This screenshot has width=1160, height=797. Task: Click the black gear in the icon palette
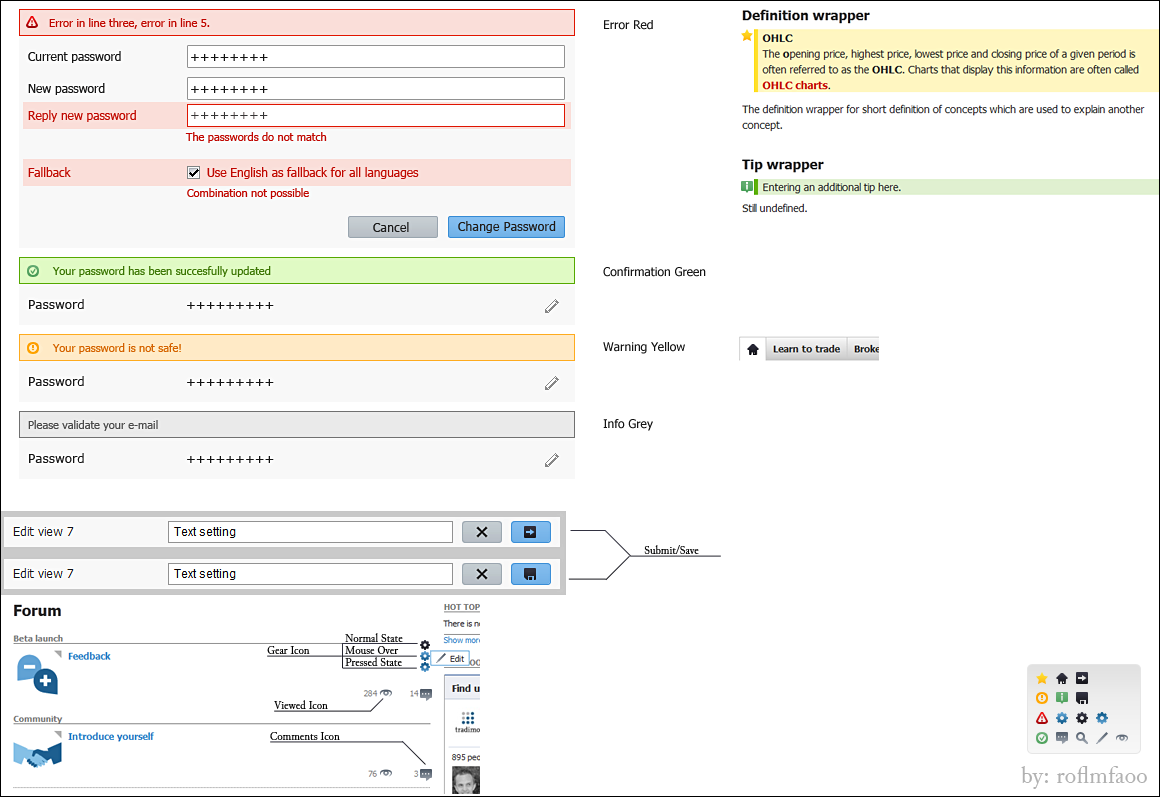(x=1082, y=718)
